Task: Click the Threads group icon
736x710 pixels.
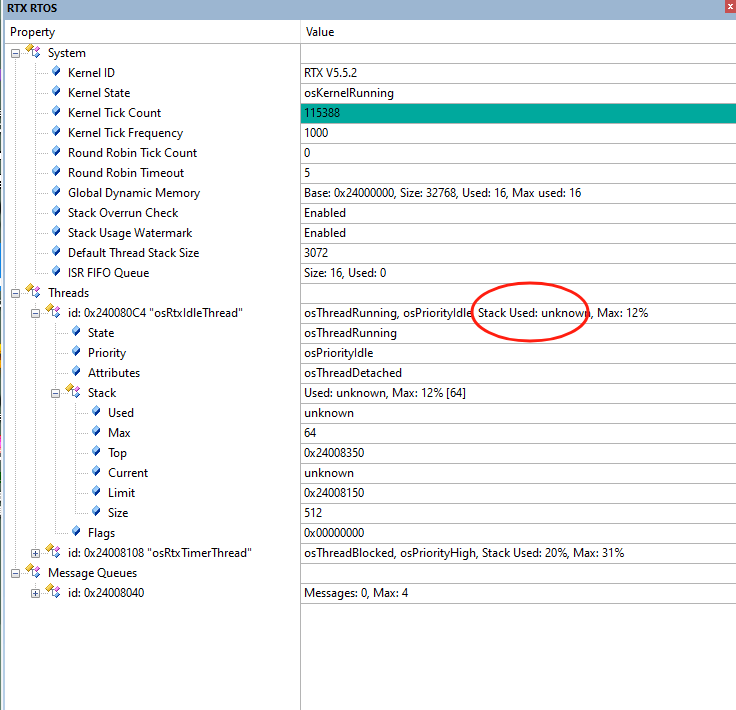Action: [x=33, y=291]
